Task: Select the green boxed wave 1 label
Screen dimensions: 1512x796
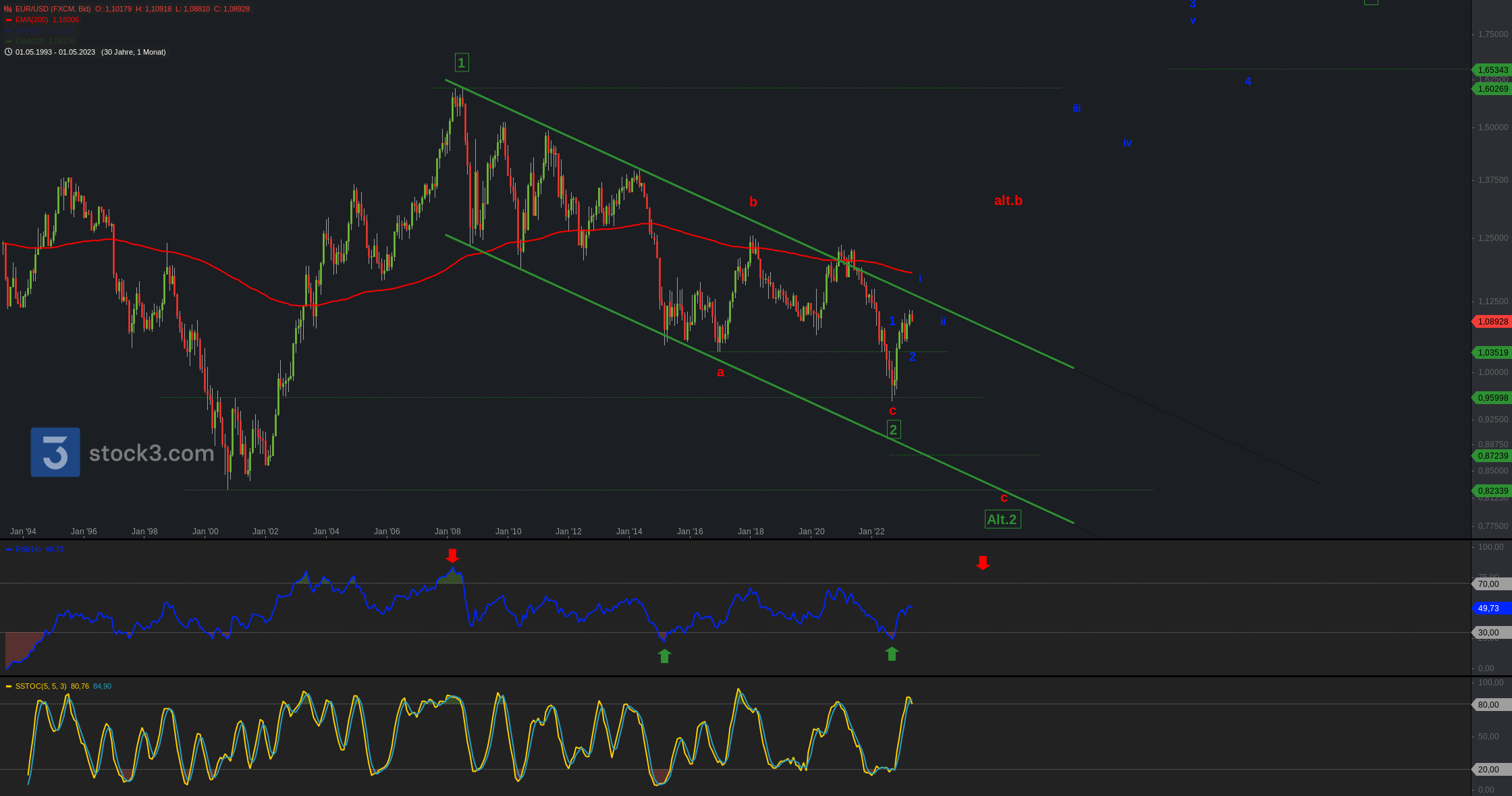Action: [x=462, y=63]
